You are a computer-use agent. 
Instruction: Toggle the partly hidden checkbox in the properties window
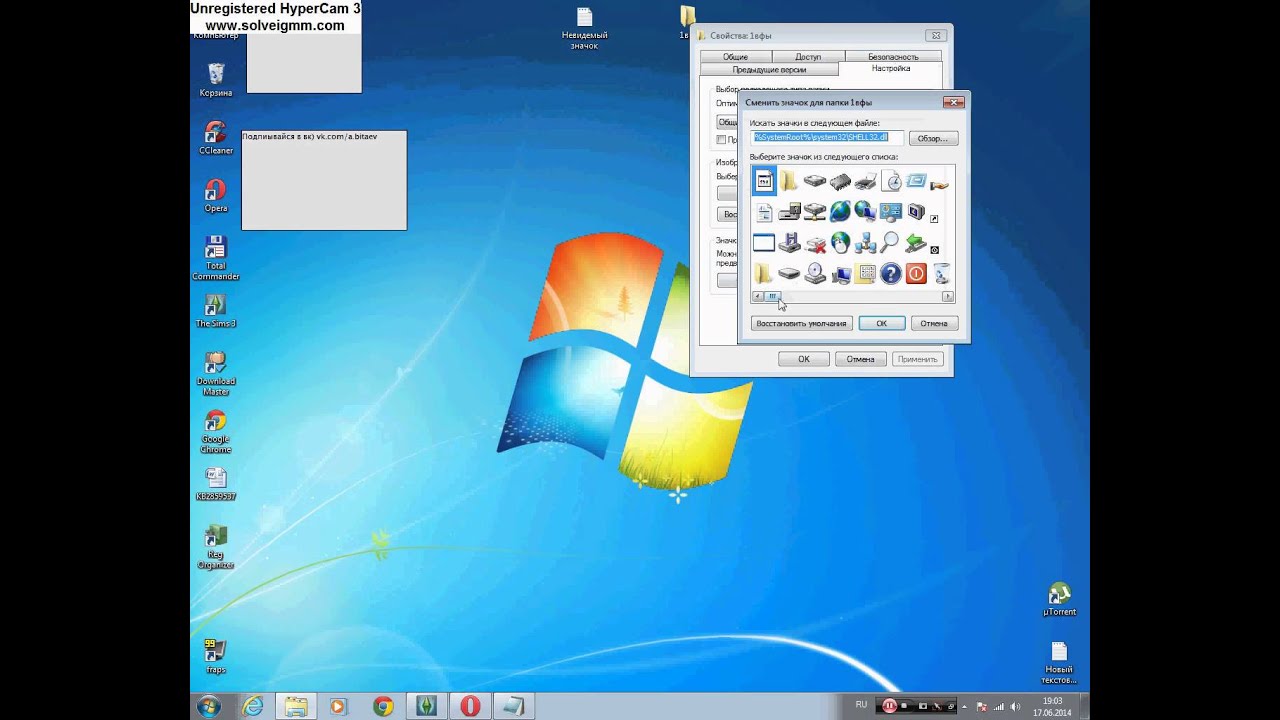coord(721,140)
